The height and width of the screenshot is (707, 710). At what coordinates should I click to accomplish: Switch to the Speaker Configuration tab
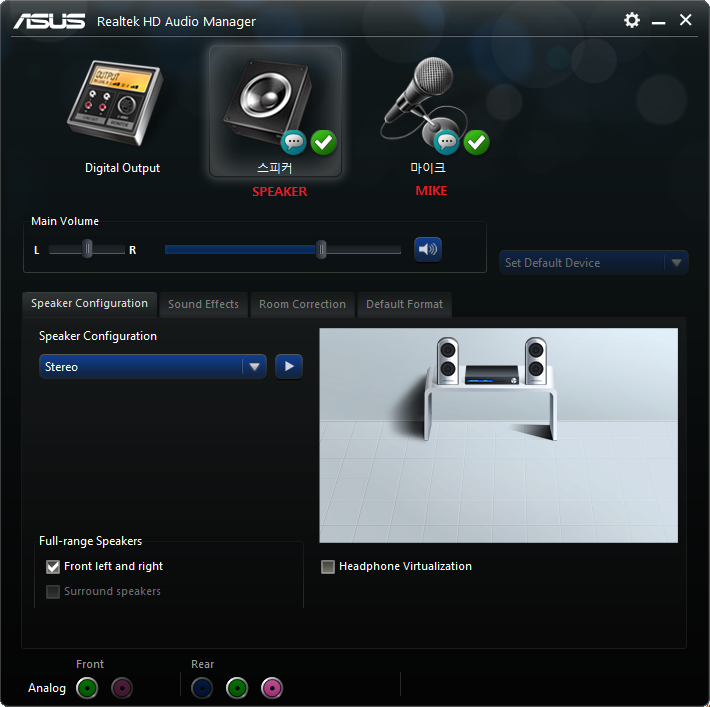coord(89,303)
